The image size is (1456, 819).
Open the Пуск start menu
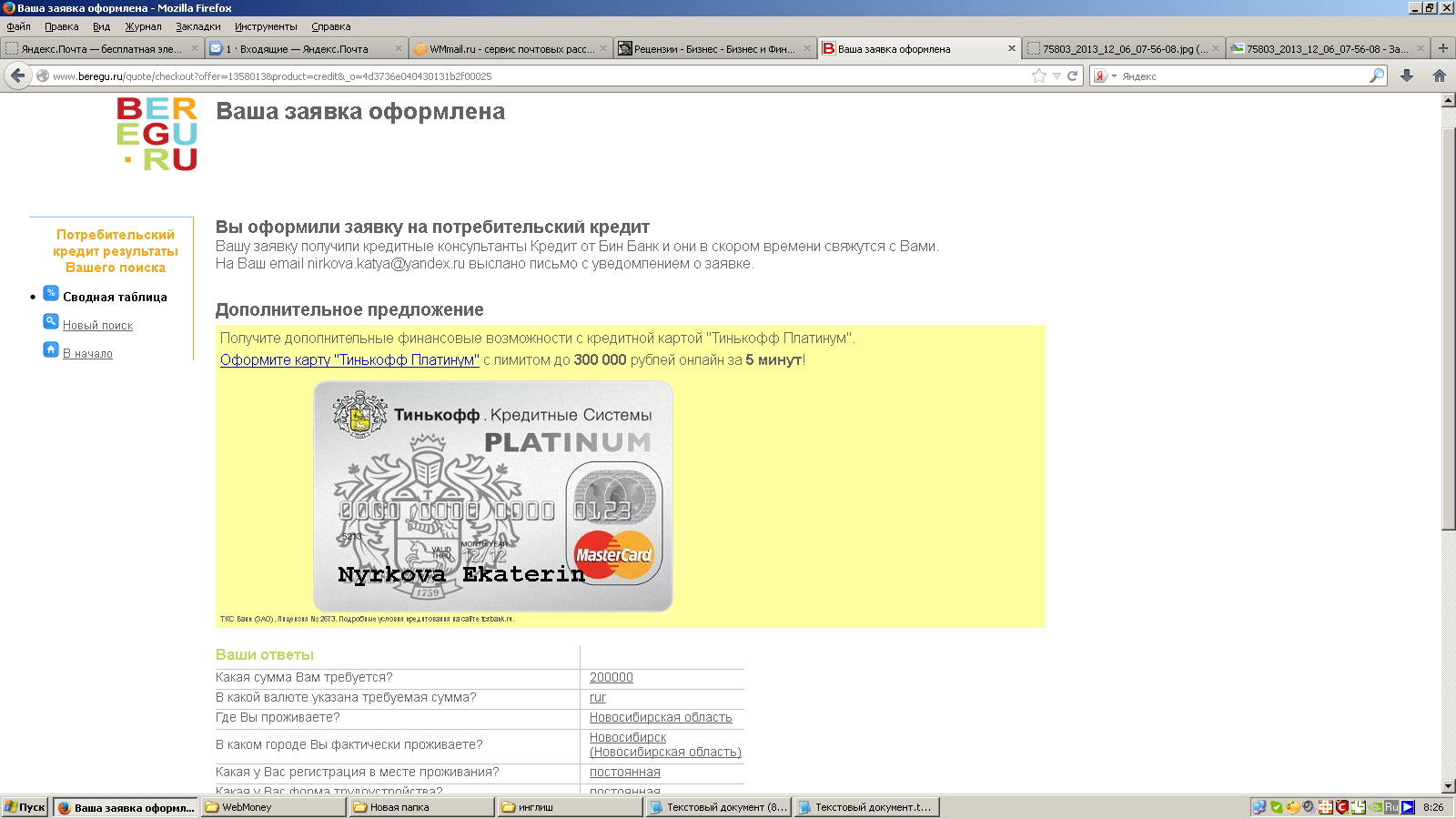coord(25,807)
